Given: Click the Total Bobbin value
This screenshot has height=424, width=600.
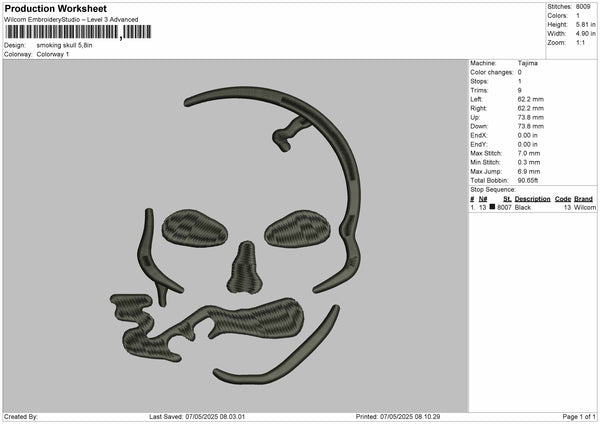Looking at the screenshot, I should tap(528, 180).
